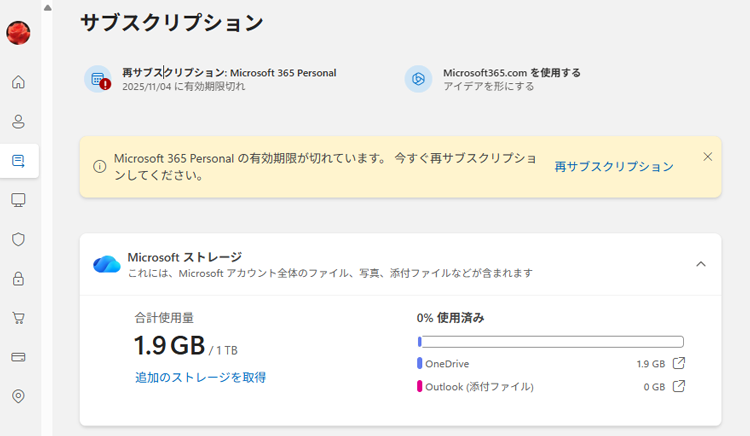The height and width of the screenshot is (436, 750).
Task: Open the shopping cart sidebar icon
Action: click(18, 318)
